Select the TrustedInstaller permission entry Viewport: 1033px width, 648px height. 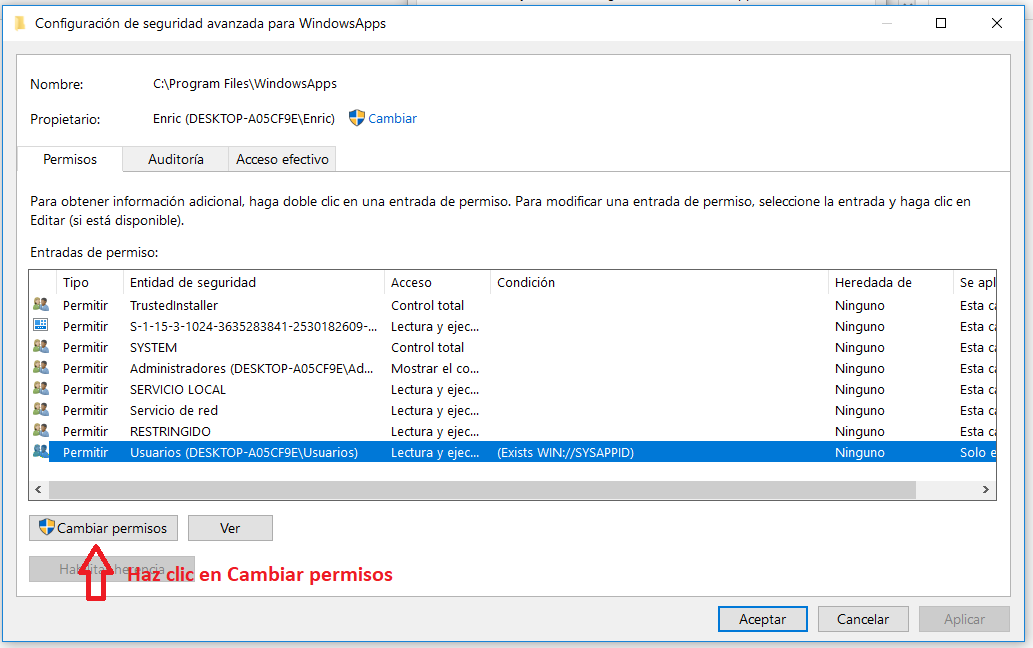tap(513, 306)
